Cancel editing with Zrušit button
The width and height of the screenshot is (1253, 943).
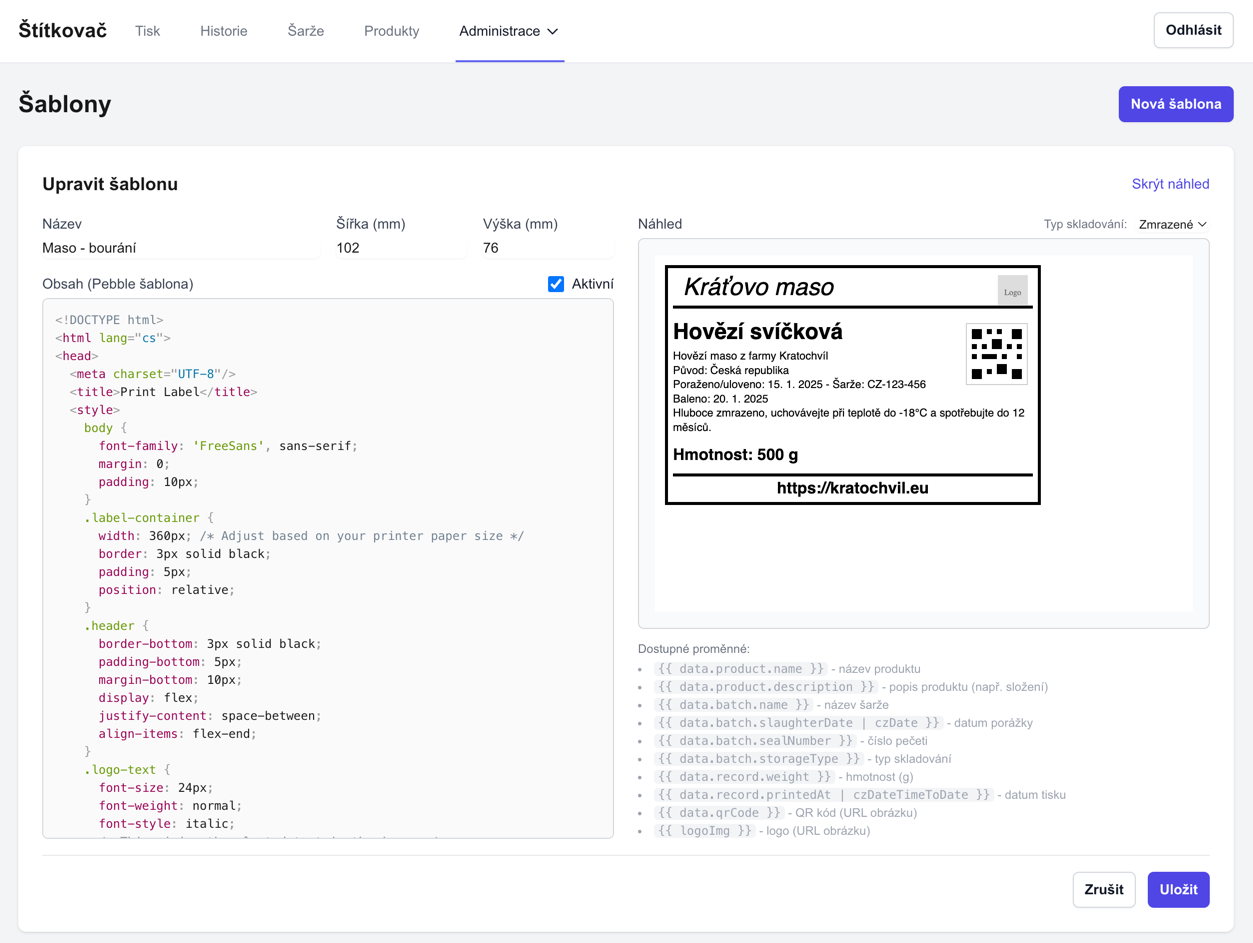(1103, 889)
